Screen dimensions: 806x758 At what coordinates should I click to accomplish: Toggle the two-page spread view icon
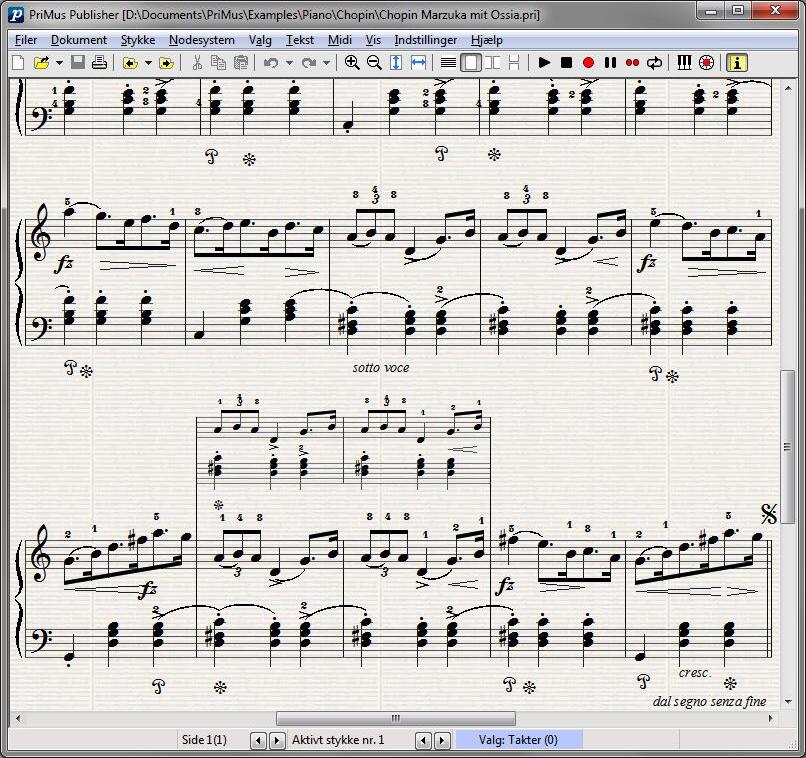492,63
